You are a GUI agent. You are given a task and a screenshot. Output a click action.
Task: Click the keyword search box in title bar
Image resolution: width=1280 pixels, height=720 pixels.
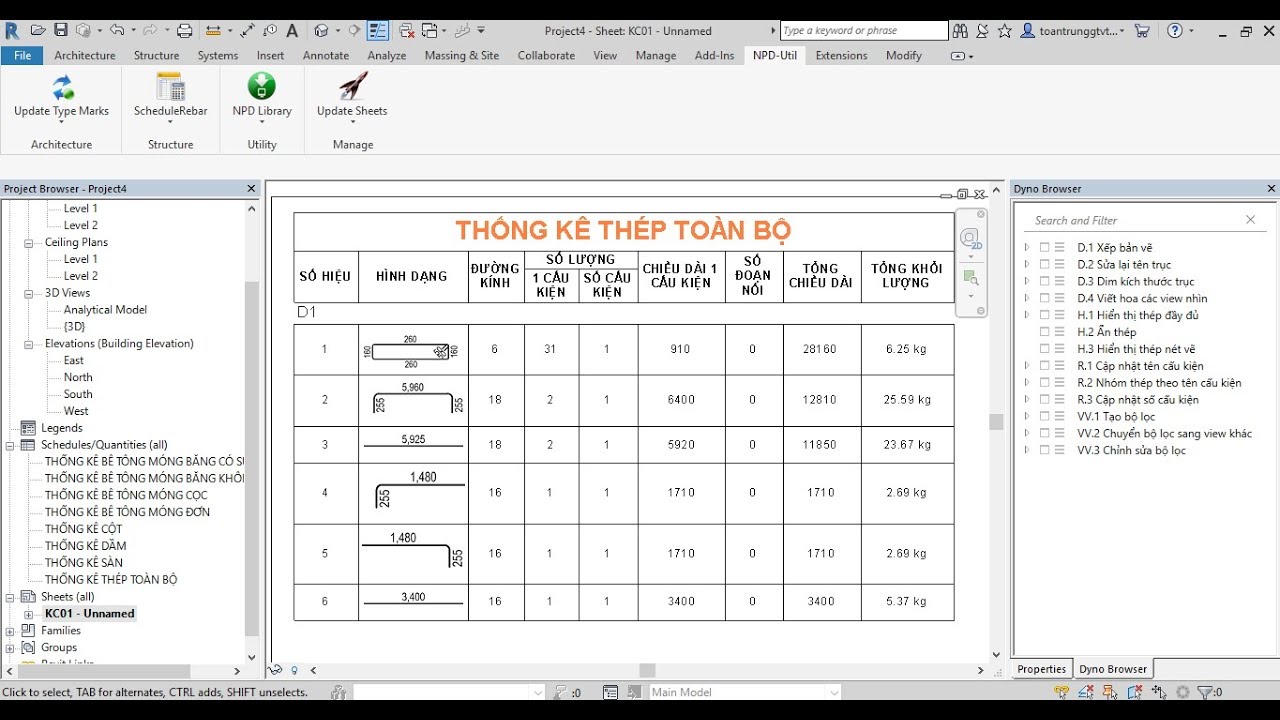pos(863,31)
